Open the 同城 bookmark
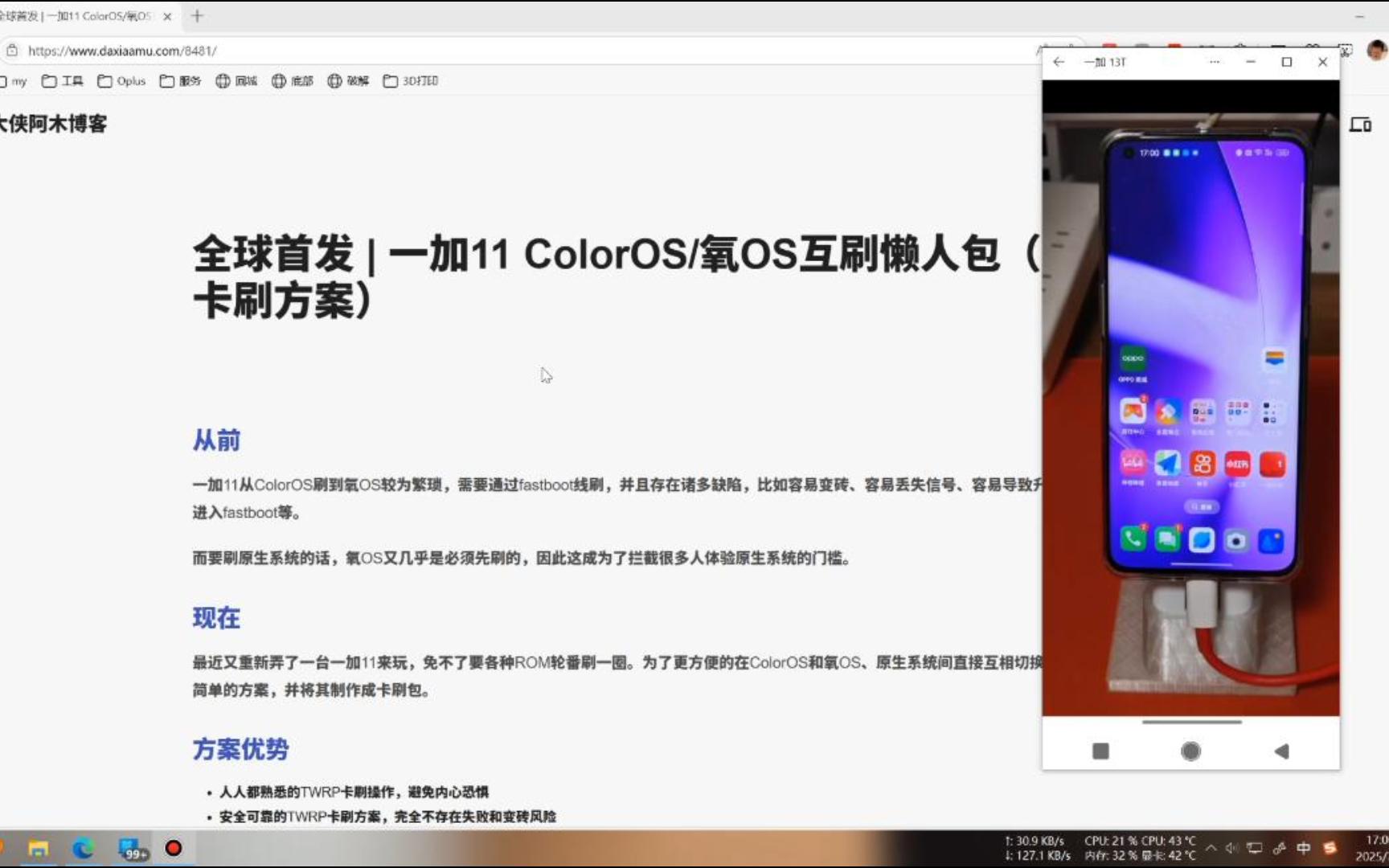The height and width of the screenshot is (868, 1389). point(236,81)
